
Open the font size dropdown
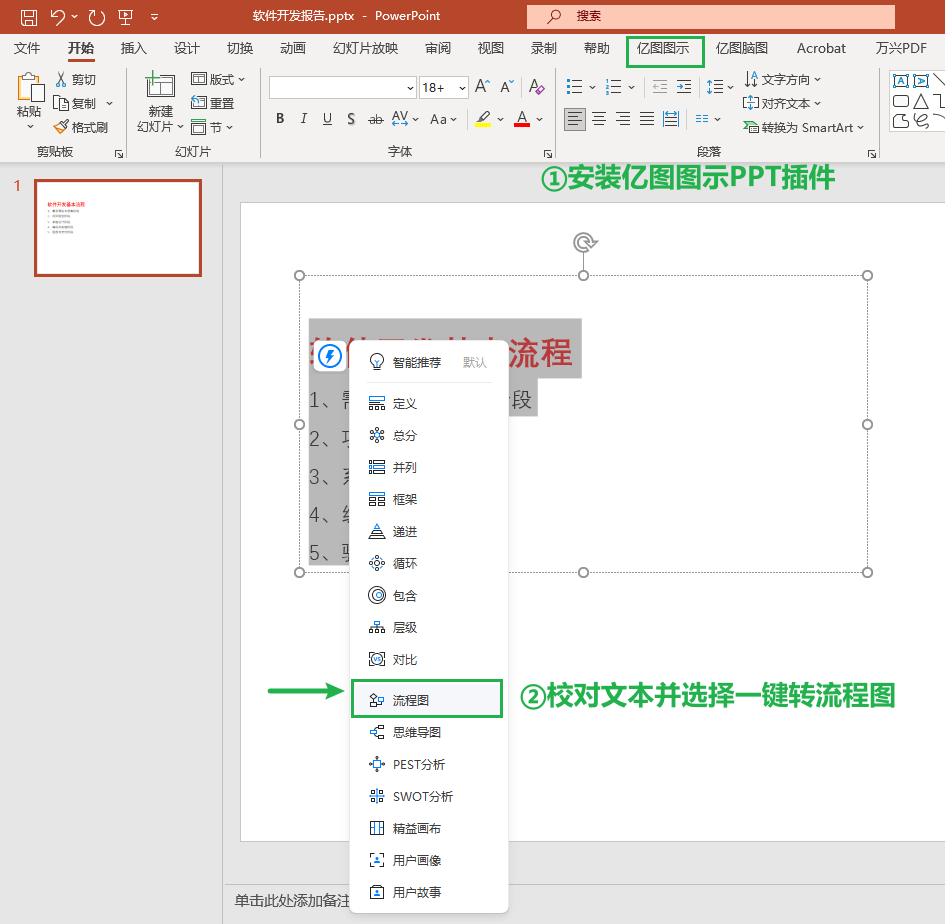(x=462, y=88)
